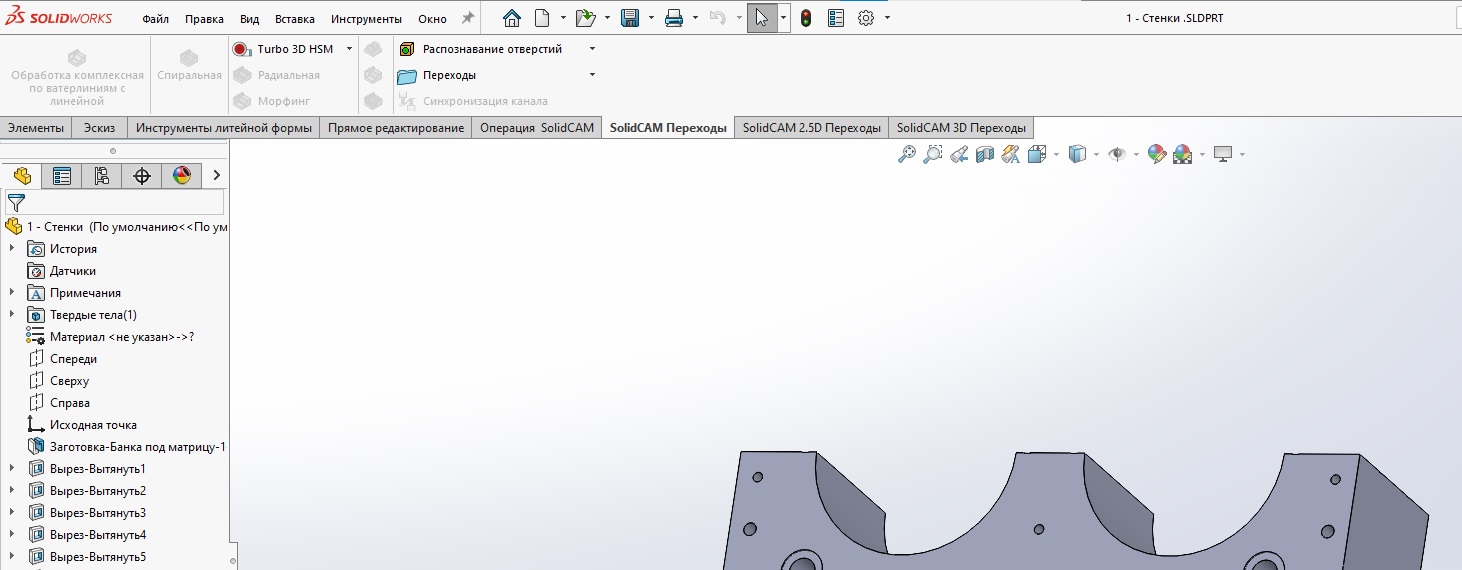This screenshot has width=1462, height=570.
Task: Click the Hide/Show Items eye icon
Action: click(x=1117, y=154)
